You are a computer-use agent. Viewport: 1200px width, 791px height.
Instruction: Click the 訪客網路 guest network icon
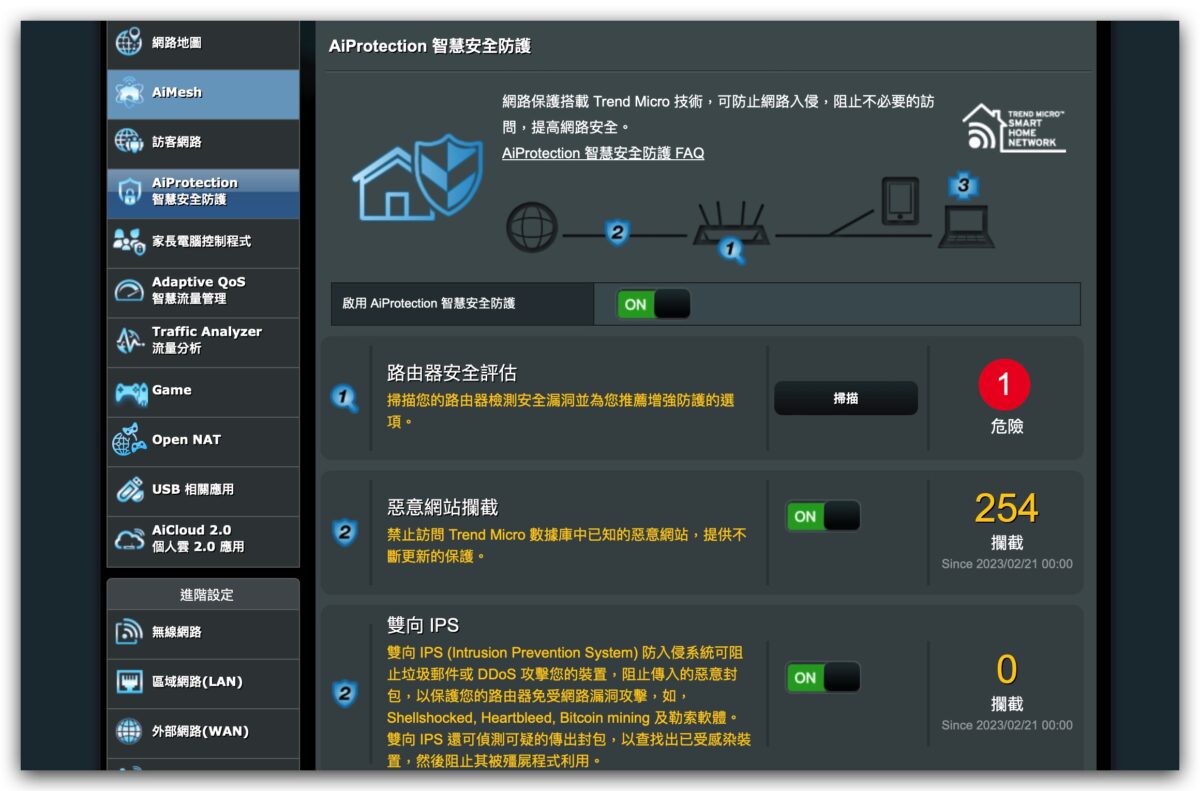point(129,142)
